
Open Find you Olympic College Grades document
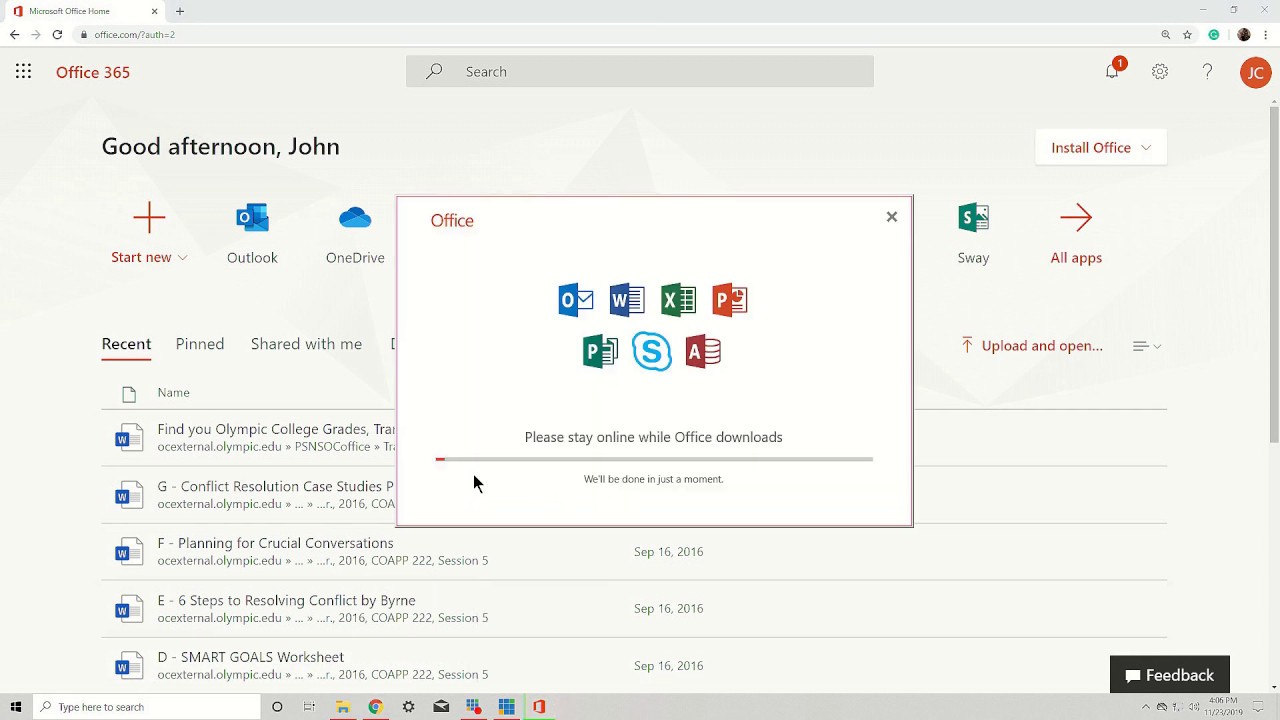point(276,429)
